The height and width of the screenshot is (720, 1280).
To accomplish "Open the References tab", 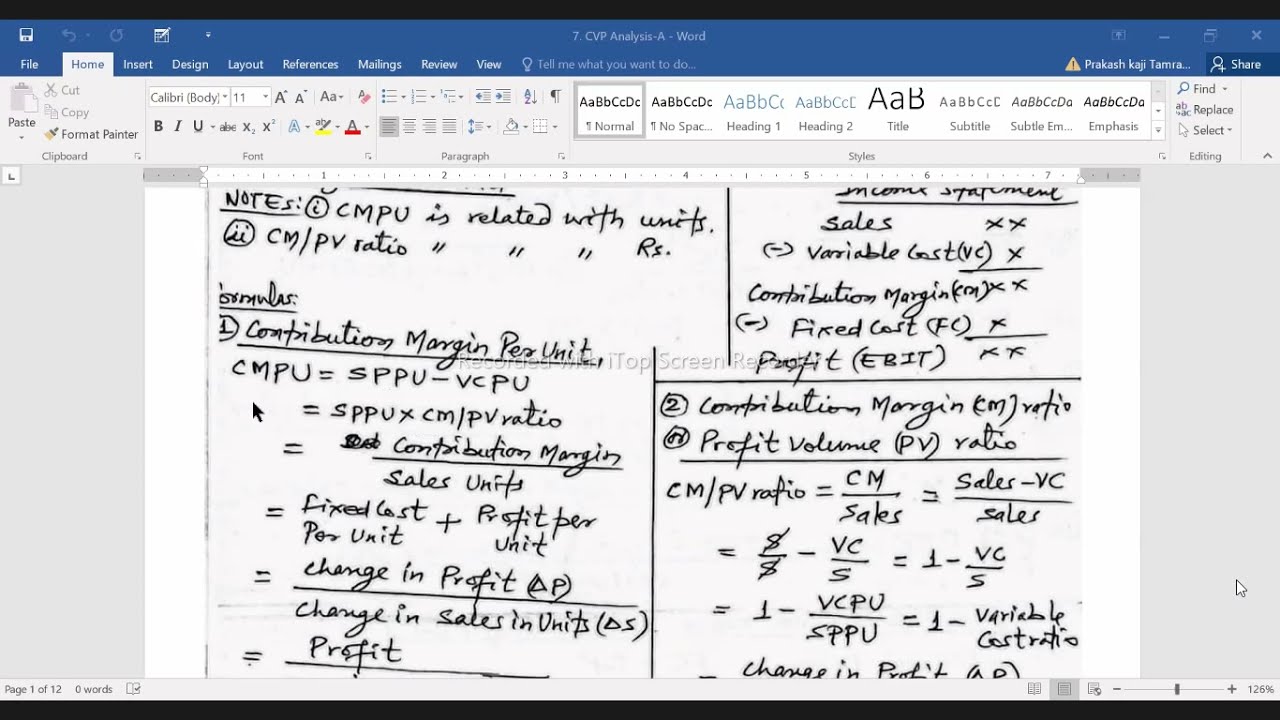I will (x=310, y=64).
